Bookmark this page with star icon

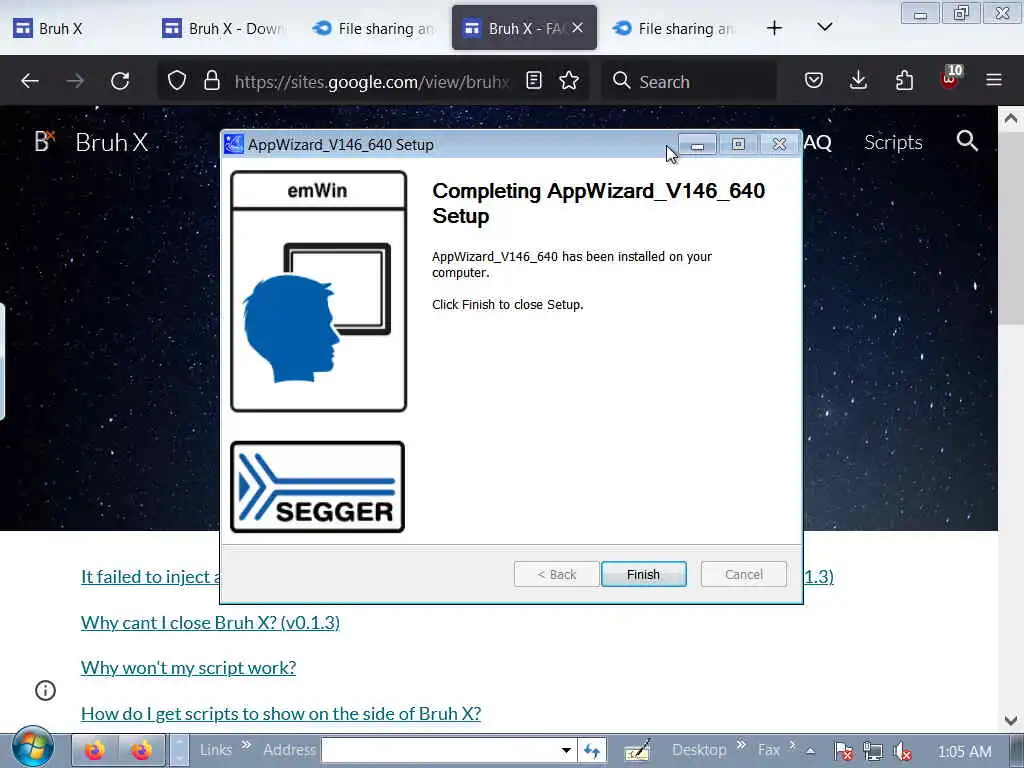pos(569,81)
